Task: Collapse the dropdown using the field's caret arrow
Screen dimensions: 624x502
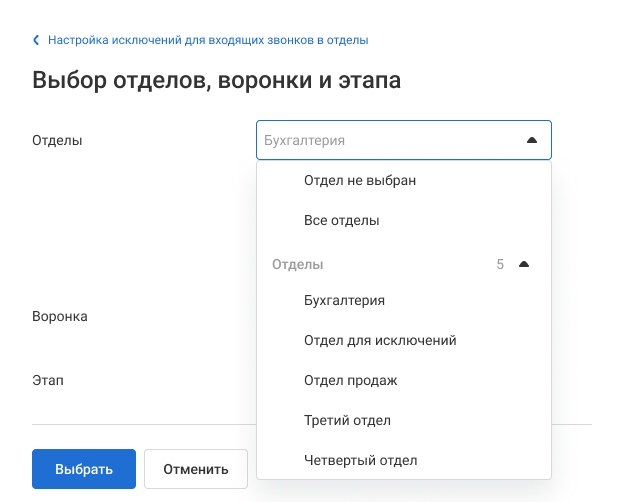Action: pos(531,141)
